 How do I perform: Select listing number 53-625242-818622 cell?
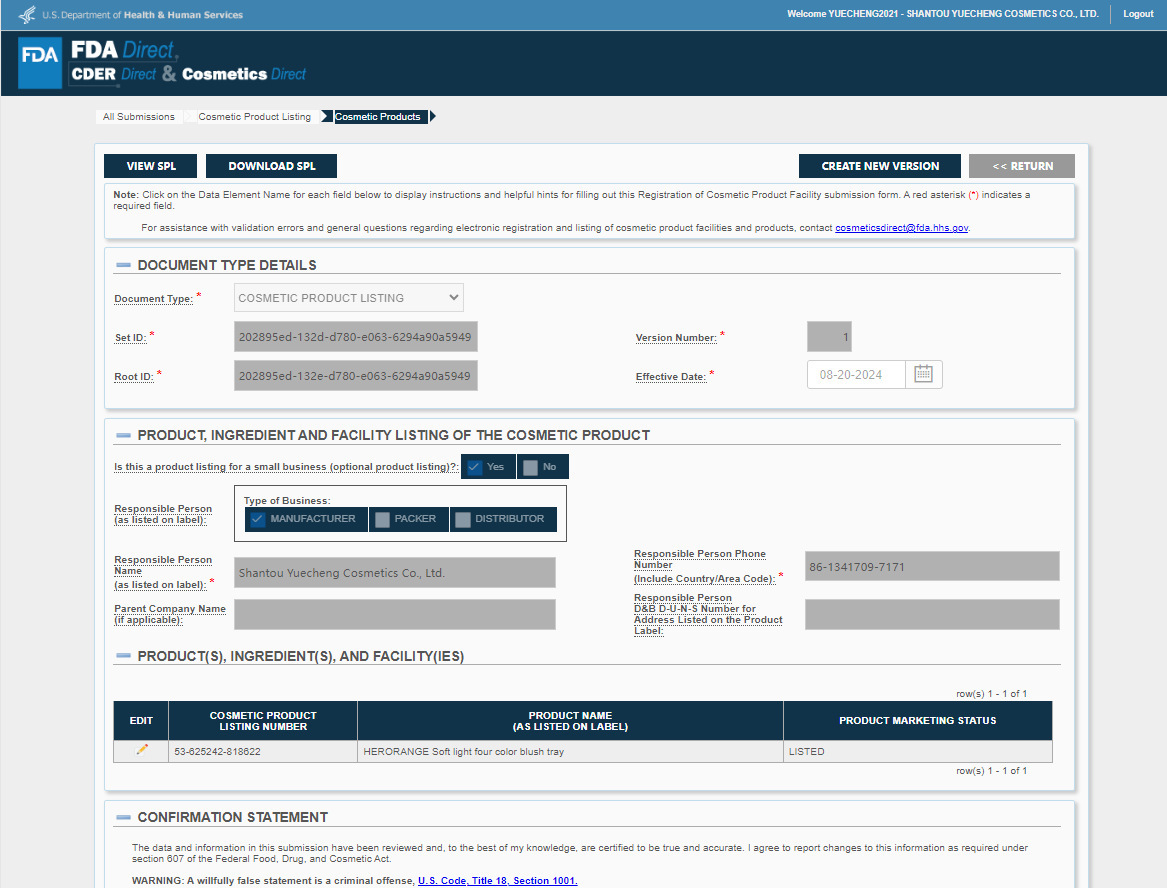(x=263, y=751)
